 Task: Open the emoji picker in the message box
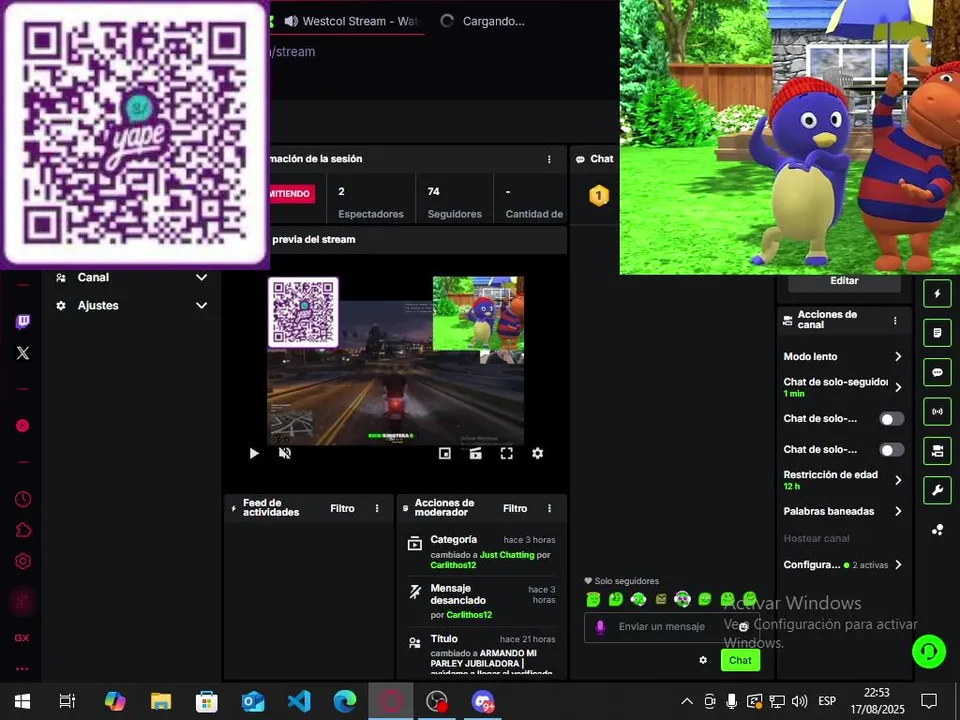point(743,626)
